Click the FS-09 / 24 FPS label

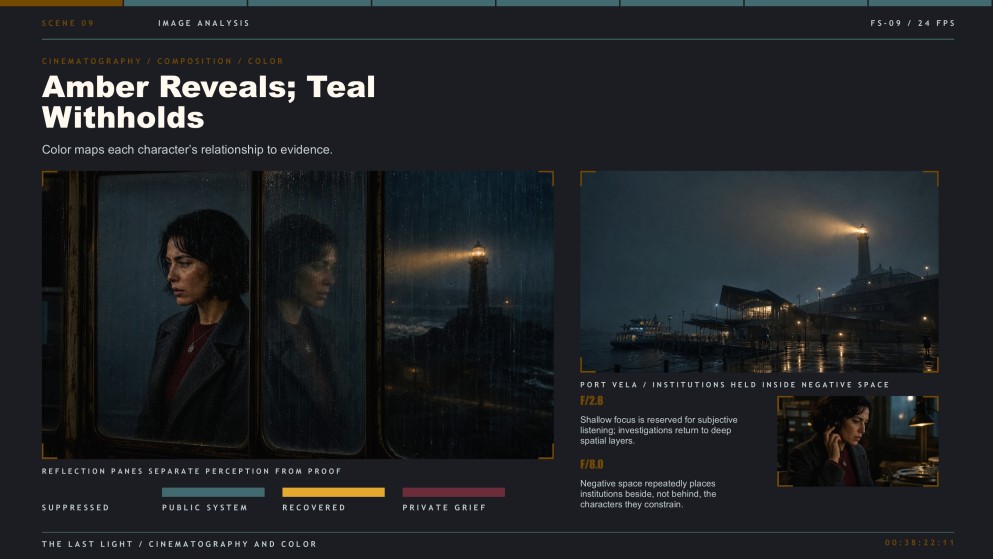(x=913, y=23)
